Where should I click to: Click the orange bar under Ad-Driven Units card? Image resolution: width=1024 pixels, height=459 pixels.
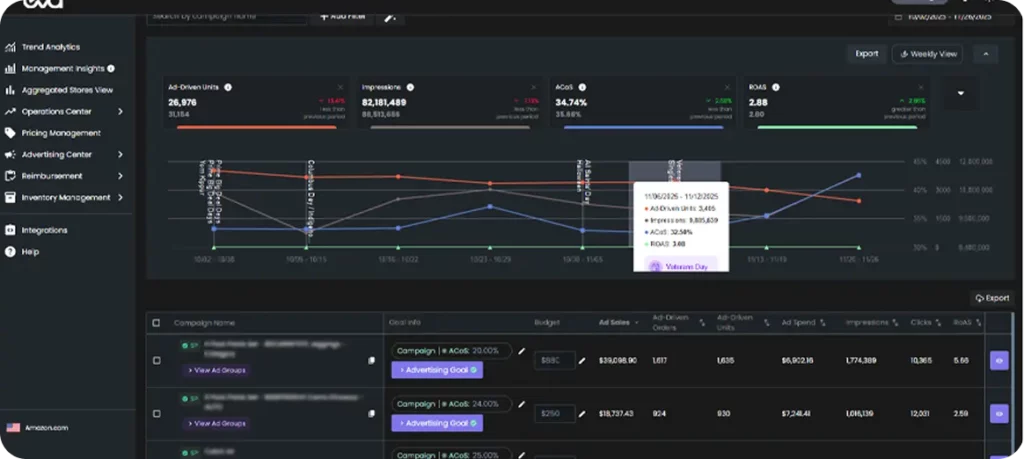pos(257,127)
